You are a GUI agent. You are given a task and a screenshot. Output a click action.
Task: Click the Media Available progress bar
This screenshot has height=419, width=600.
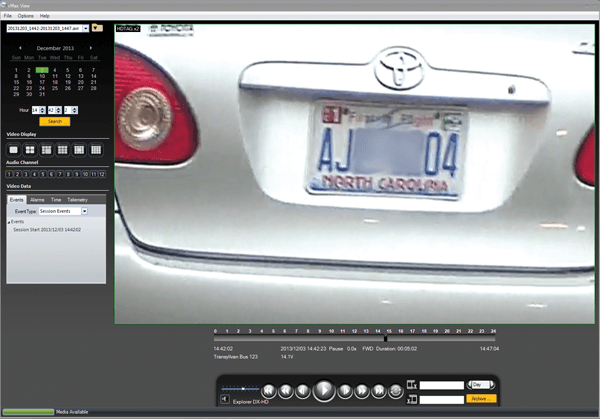pyautogui.click(x=28, y=412)
